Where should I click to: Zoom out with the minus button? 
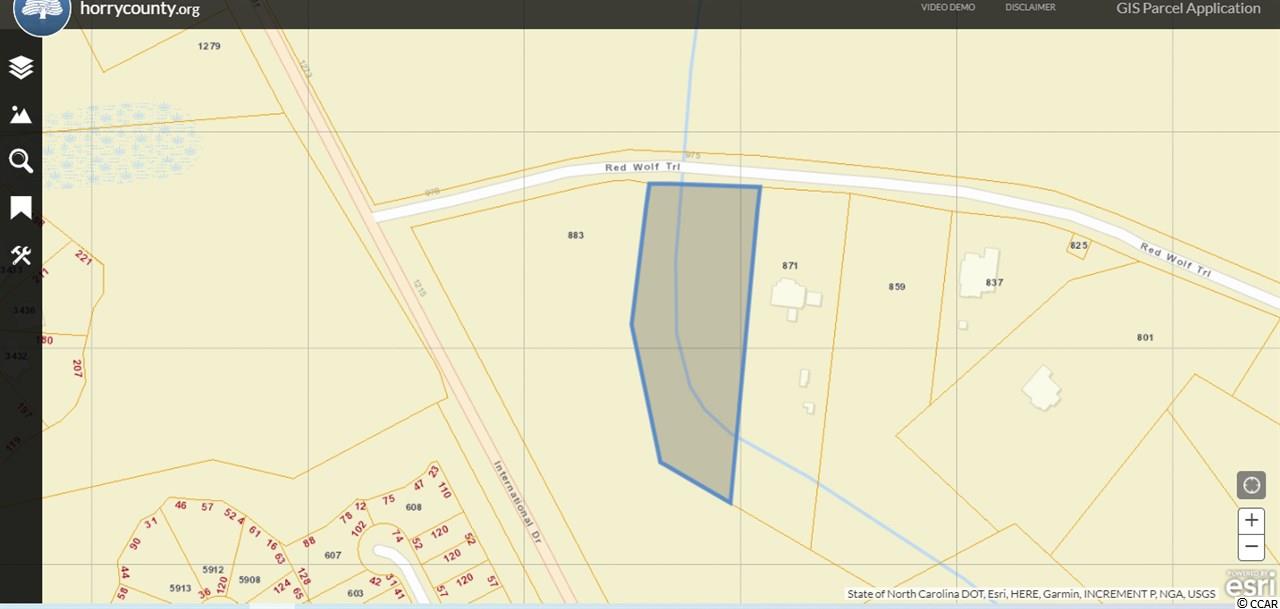coord(1250,547)
